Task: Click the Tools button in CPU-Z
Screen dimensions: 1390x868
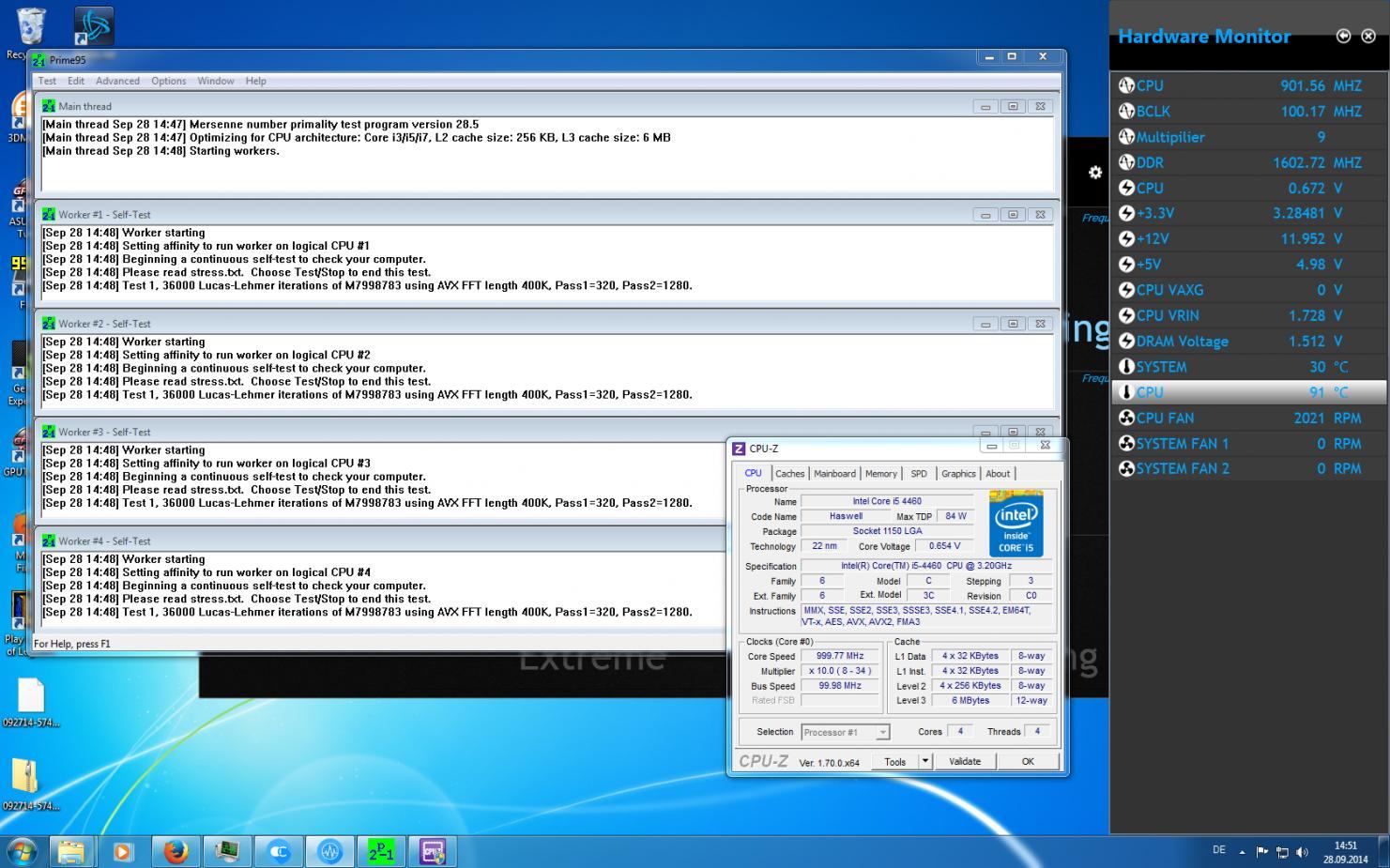Action: [895, 762]
